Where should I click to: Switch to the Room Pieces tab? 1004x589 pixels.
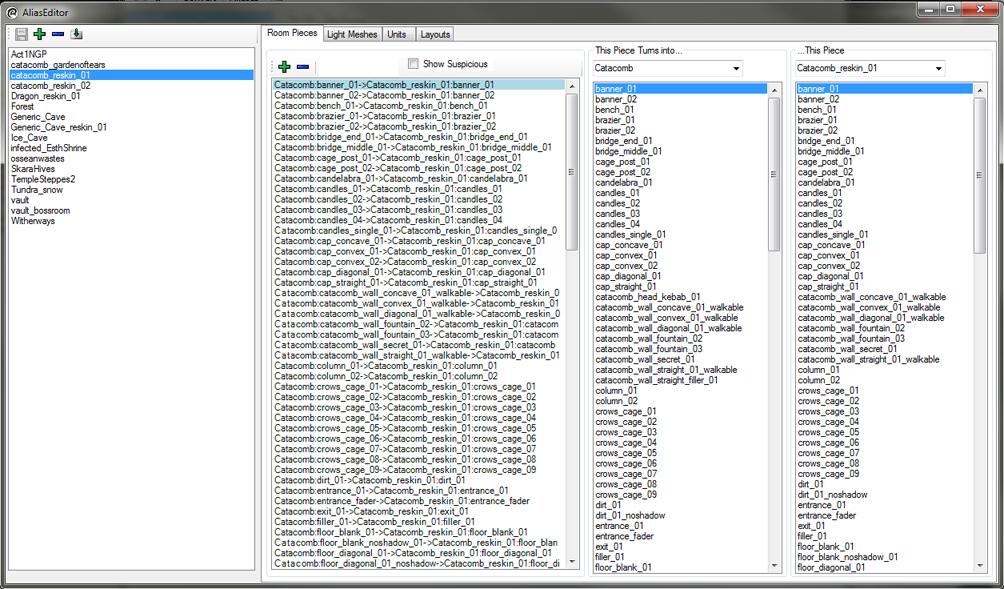click(x=292, y=33)
